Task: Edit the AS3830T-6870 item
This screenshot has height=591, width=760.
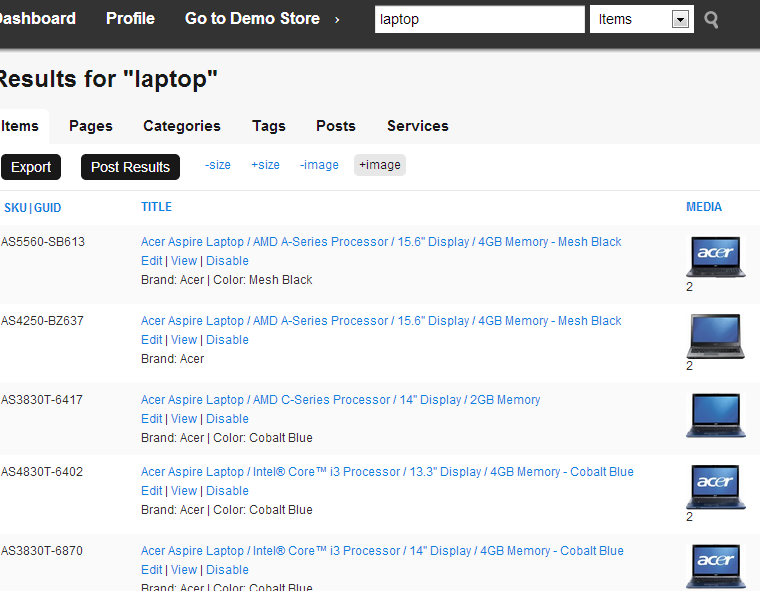Action: [152, 570]
